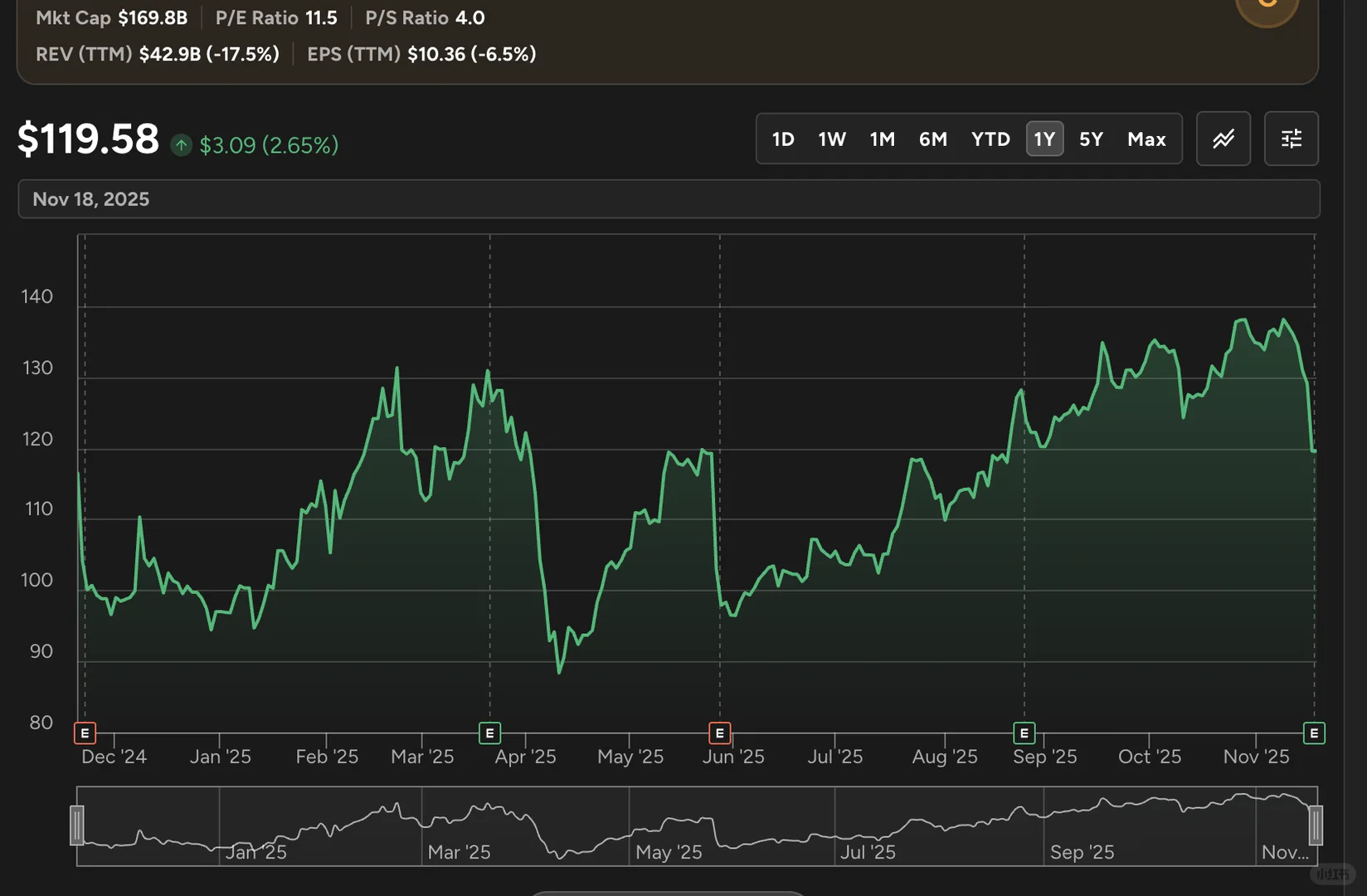The width and height of the screenshot is (1367, 896).
Task: Click REV (TTM) $42.9B figure
Action: coord(158,54)
